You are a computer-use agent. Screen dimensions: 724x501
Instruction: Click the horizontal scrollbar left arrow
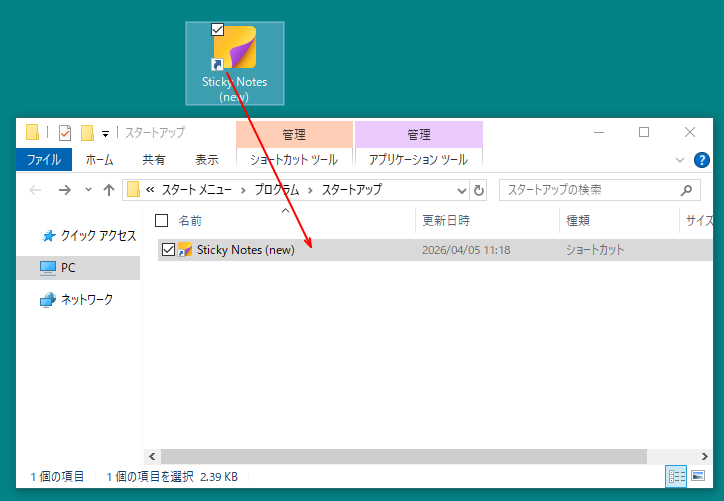(x=152, y=457)
